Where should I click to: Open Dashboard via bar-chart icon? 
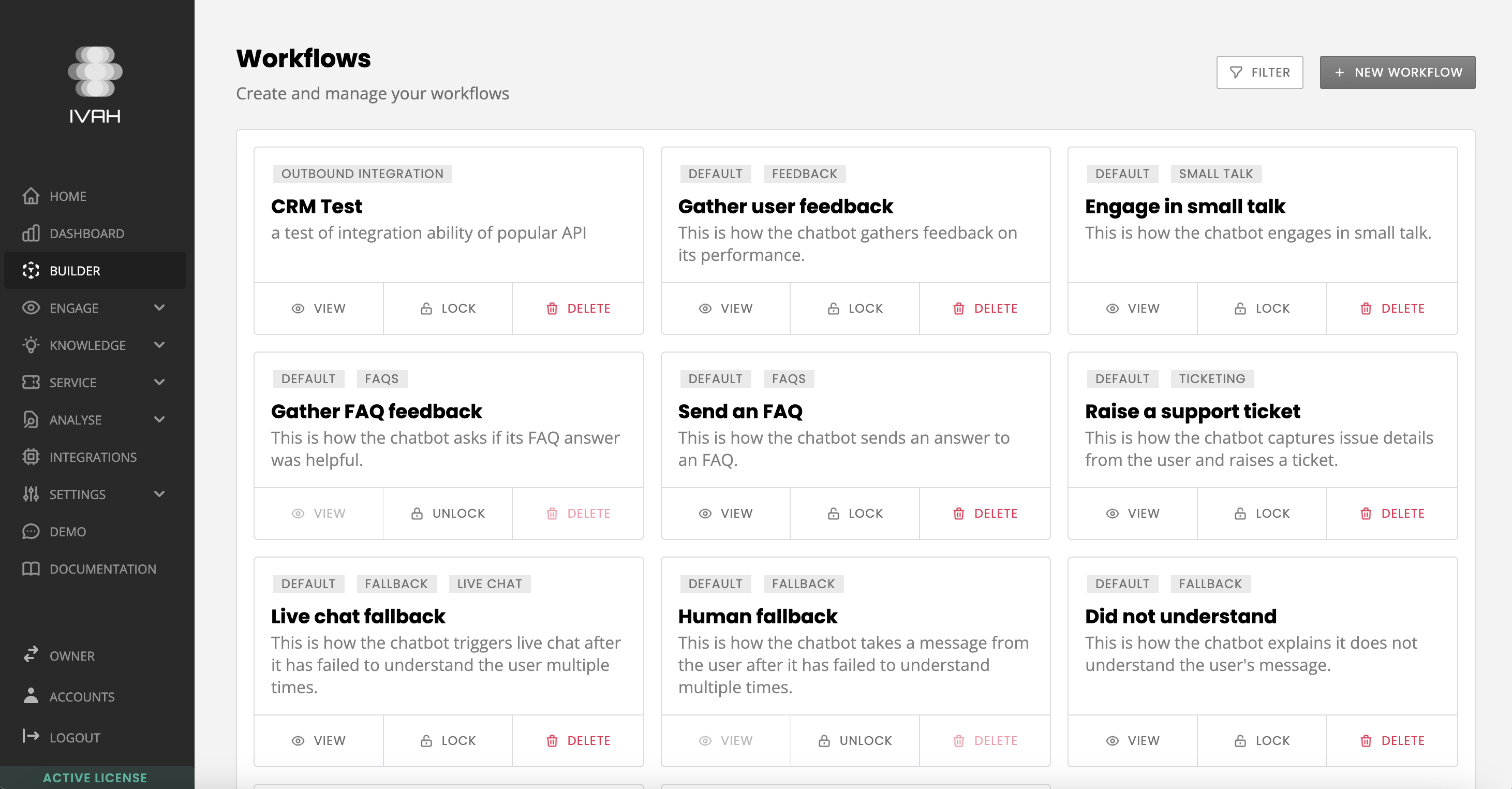tap(31, 233)
